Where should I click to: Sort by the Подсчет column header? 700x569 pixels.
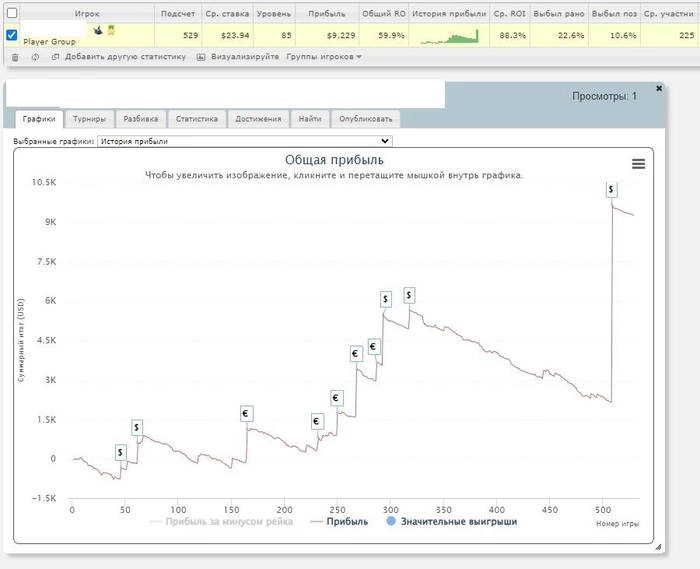coord(178,14)
